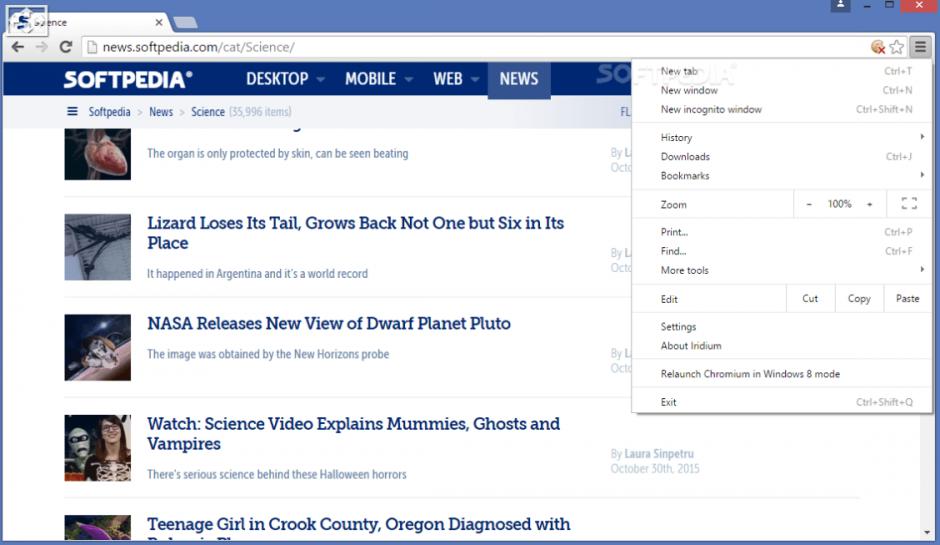
Task: Decrease zoom with the minus button
Action: [x=809, y=204]
